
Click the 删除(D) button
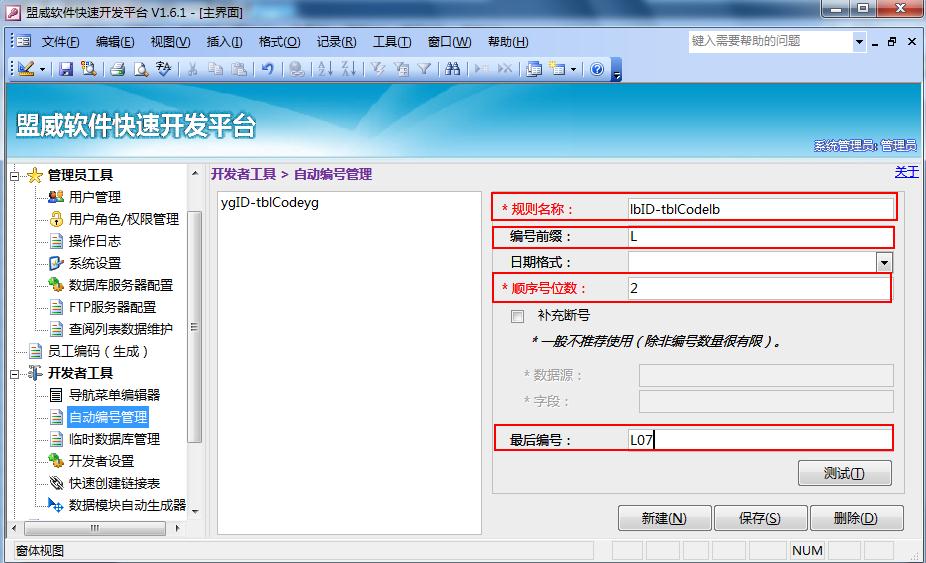[x=856, y=518]
